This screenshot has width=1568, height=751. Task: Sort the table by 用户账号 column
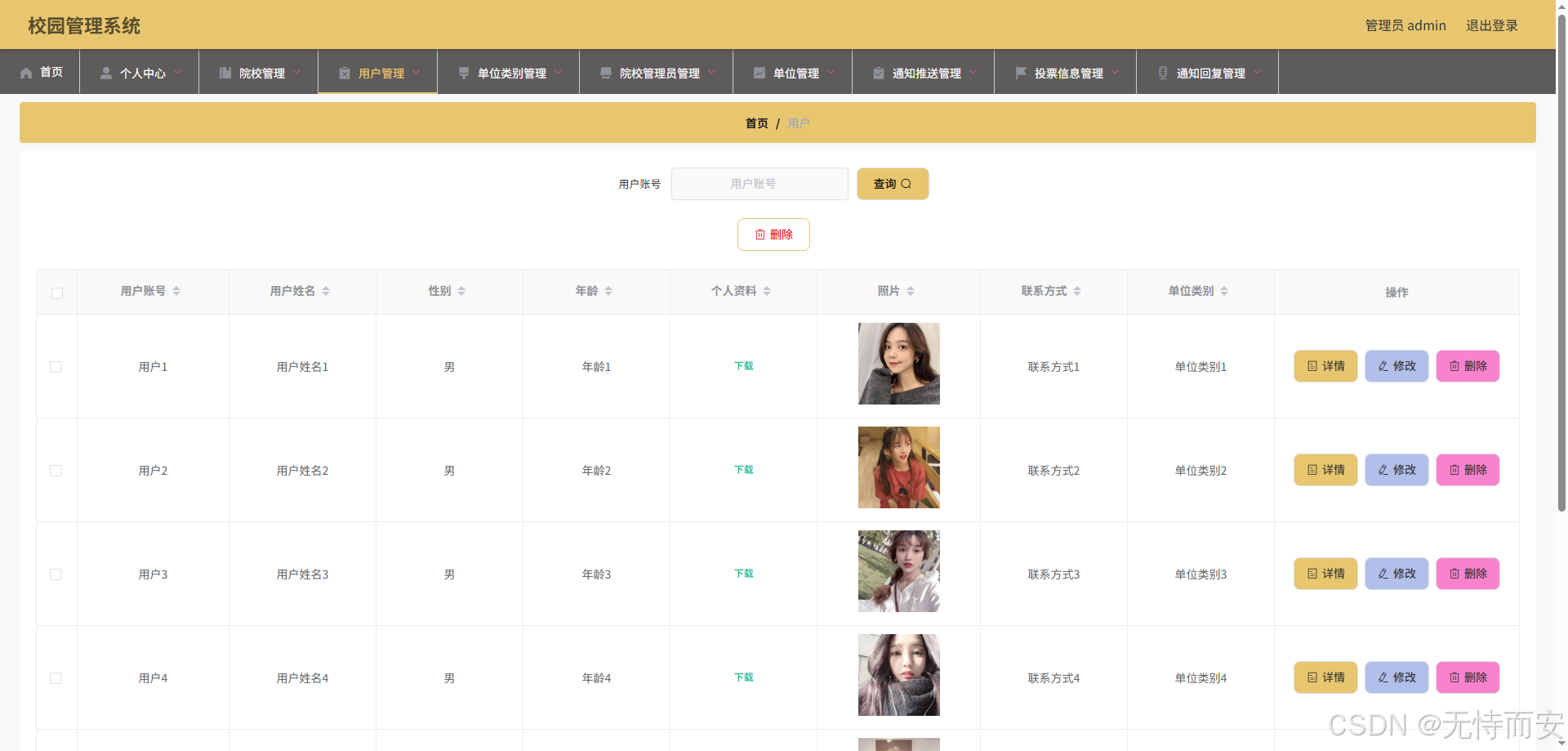(176, 291)
